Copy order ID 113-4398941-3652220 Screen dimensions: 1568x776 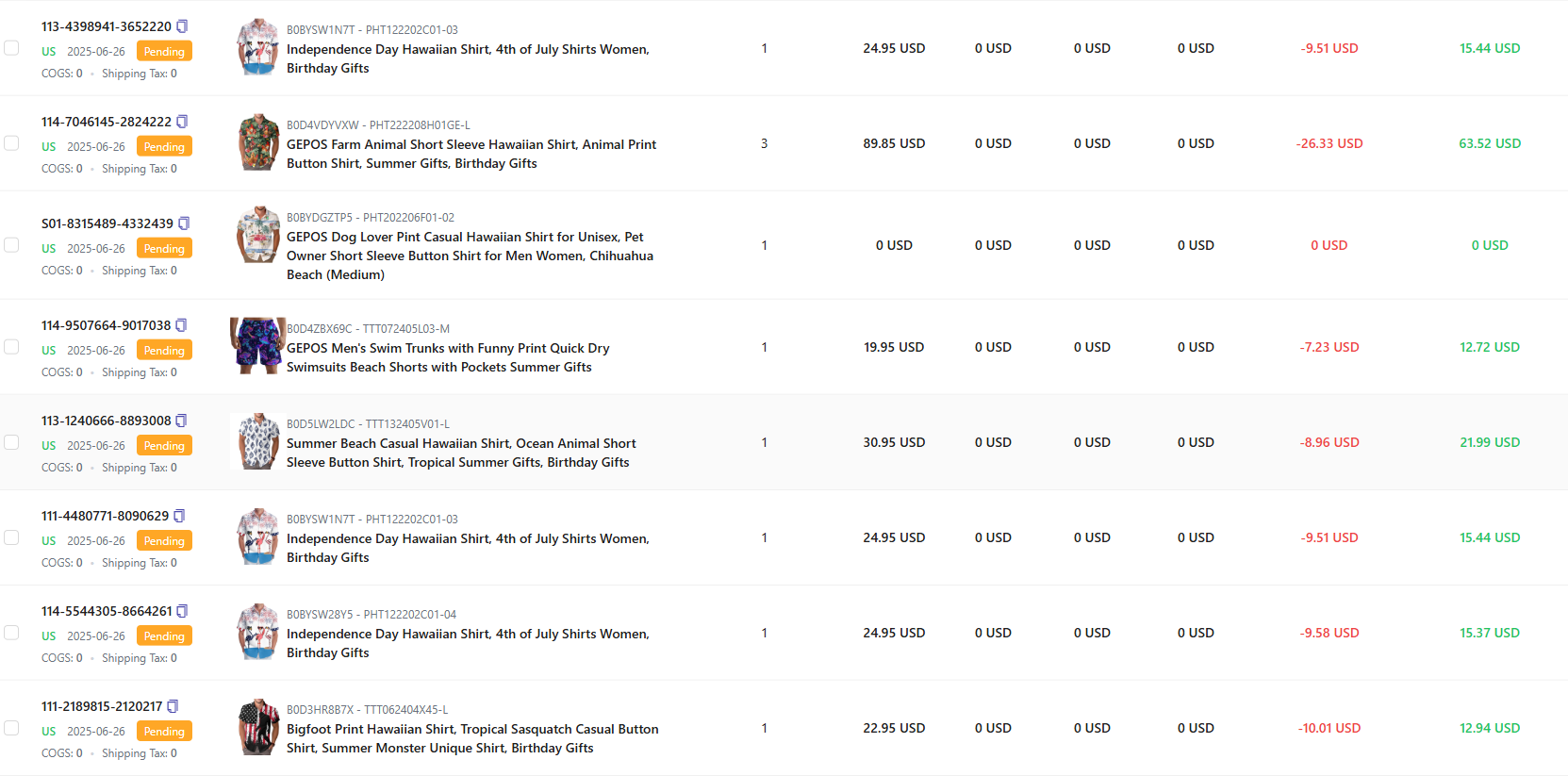(182, 26)
